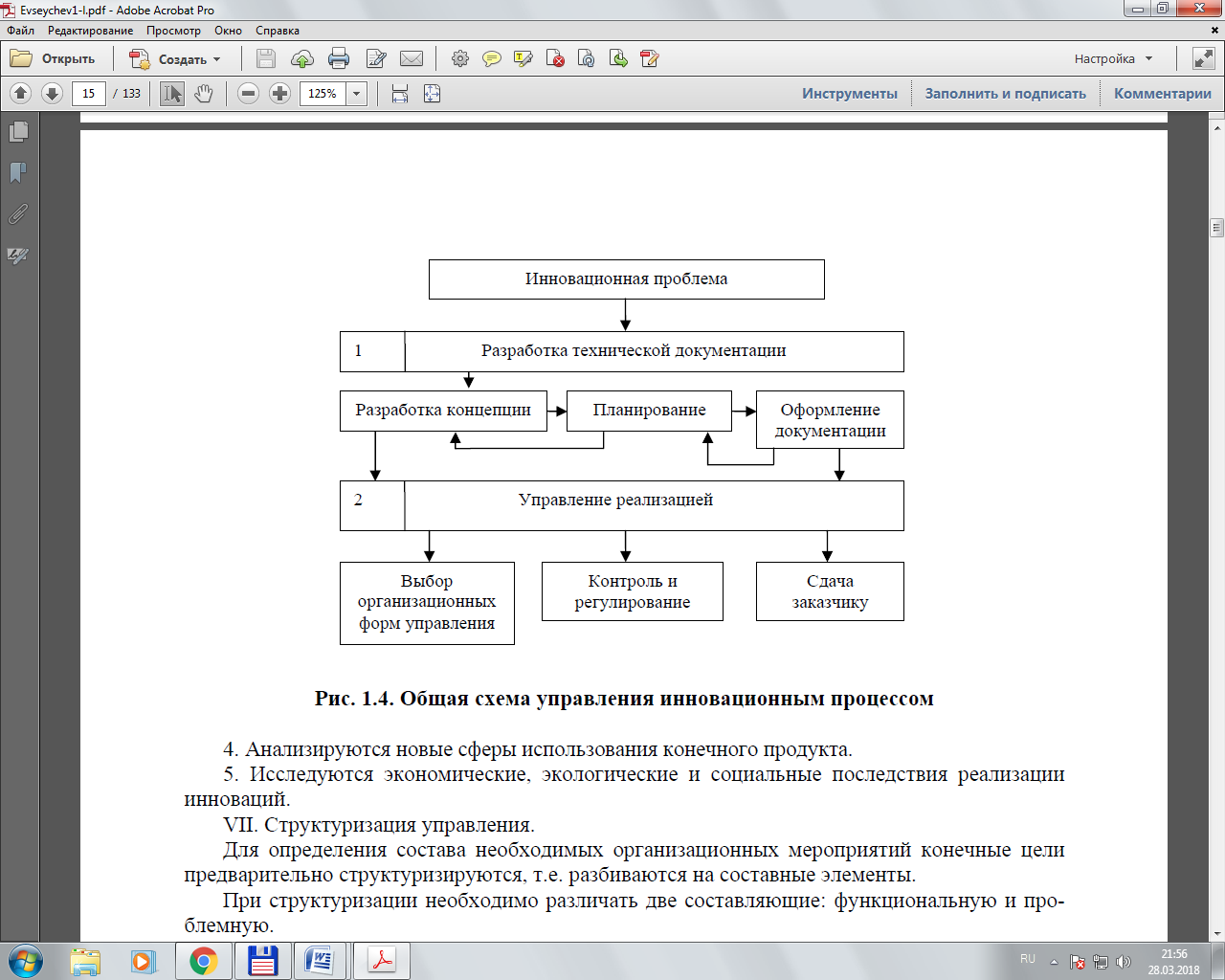Click the Print file icon
The image size is (1225, 980).
point(339,59)
